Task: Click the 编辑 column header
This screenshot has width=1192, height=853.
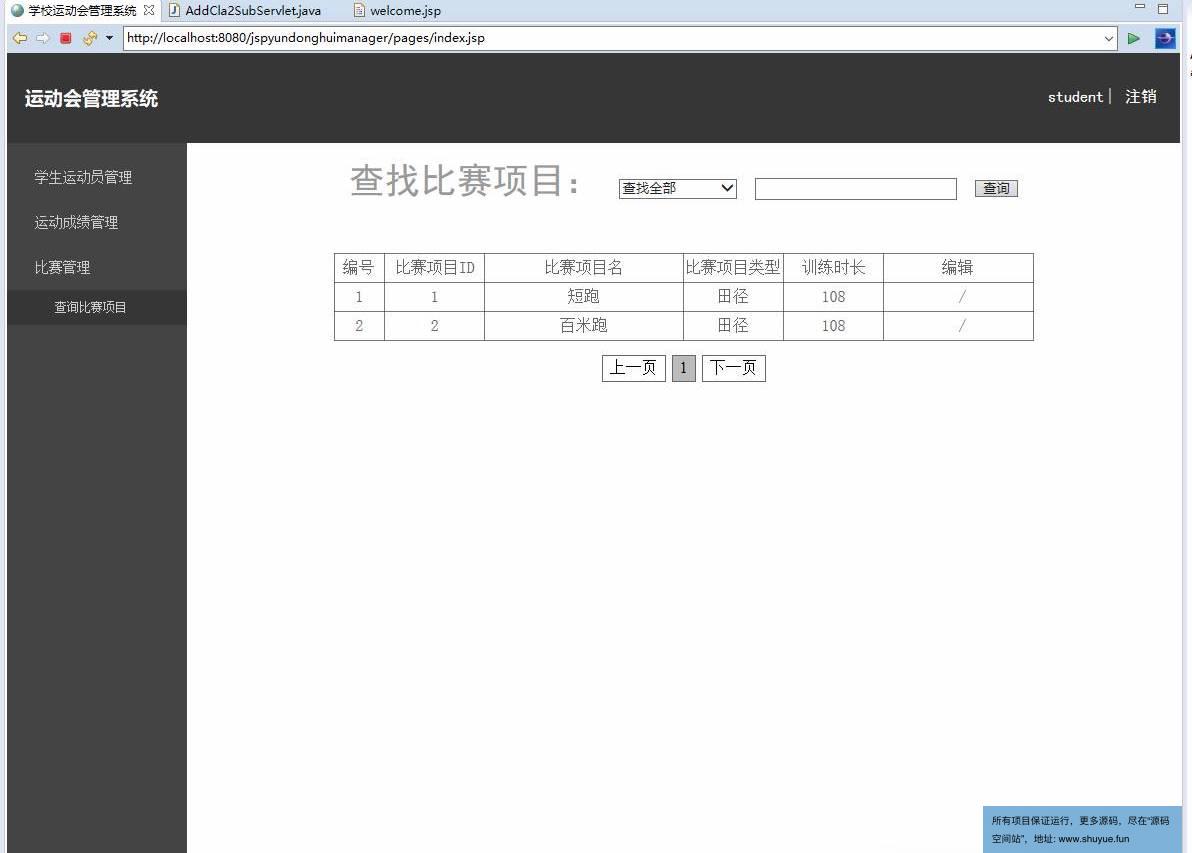Action: click(957, 268)
